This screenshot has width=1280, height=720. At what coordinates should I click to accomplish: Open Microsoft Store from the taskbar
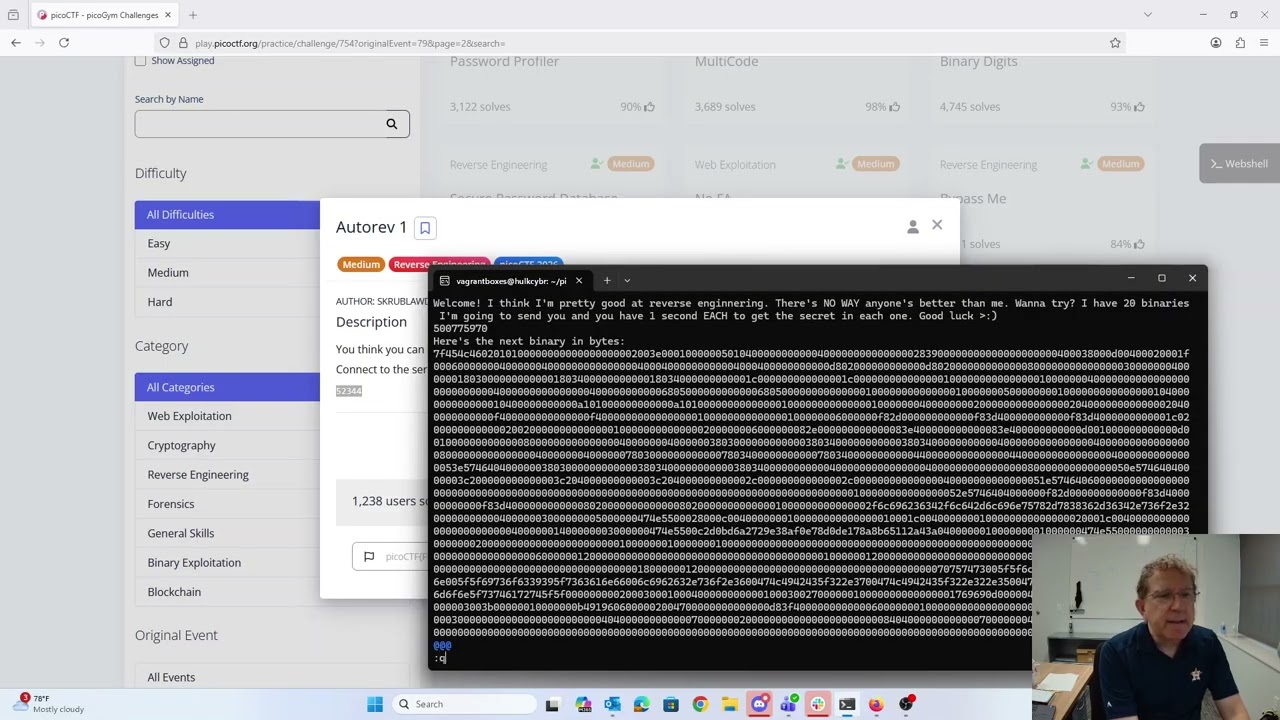tap(670, 704)
